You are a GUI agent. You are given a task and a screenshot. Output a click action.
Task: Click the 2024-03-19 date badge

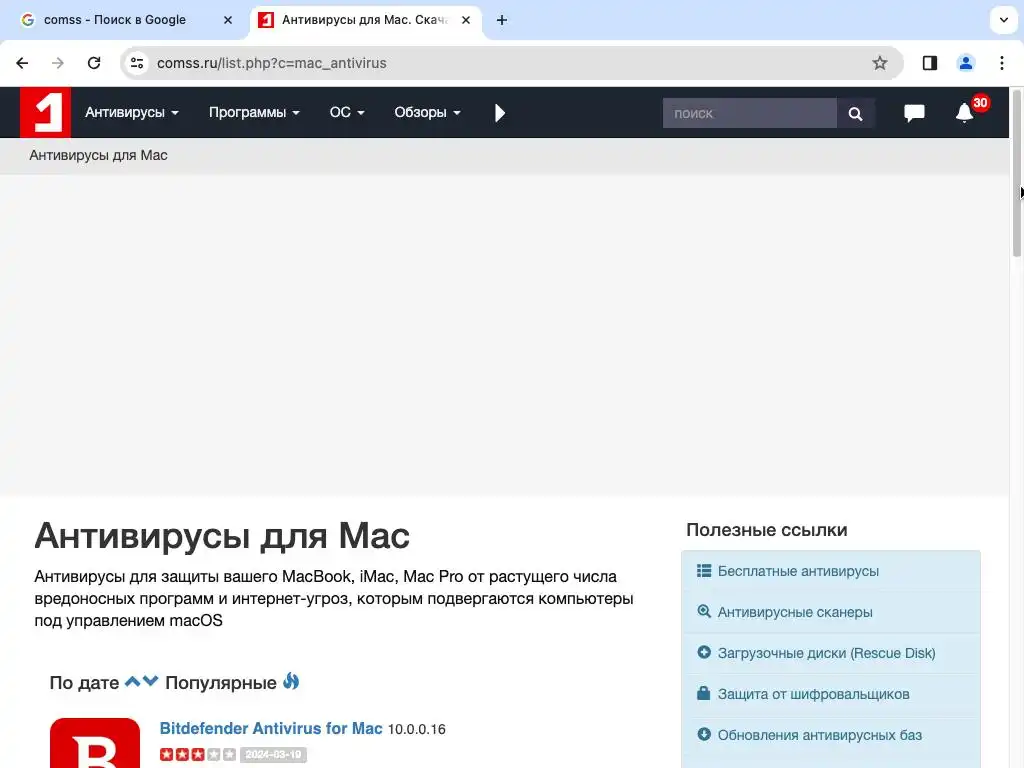click(274, 755)
